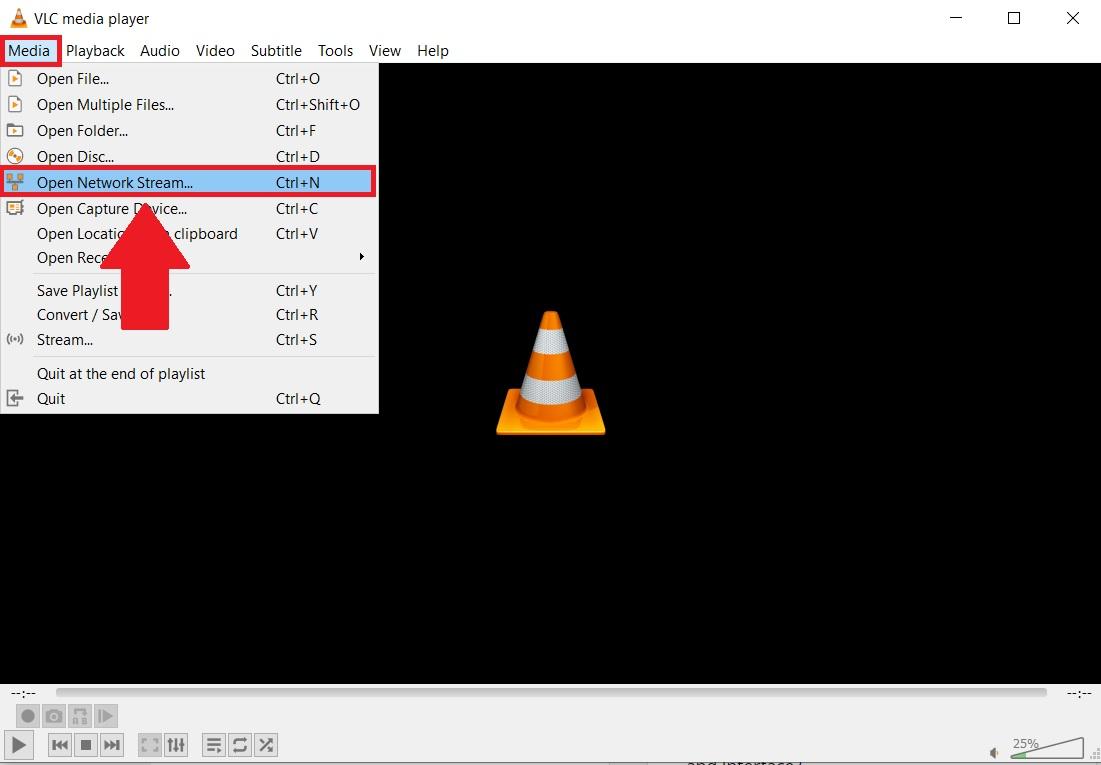Click the VLC cone title bar icon
The image size is (1101, 765).
tap(18, 18)
